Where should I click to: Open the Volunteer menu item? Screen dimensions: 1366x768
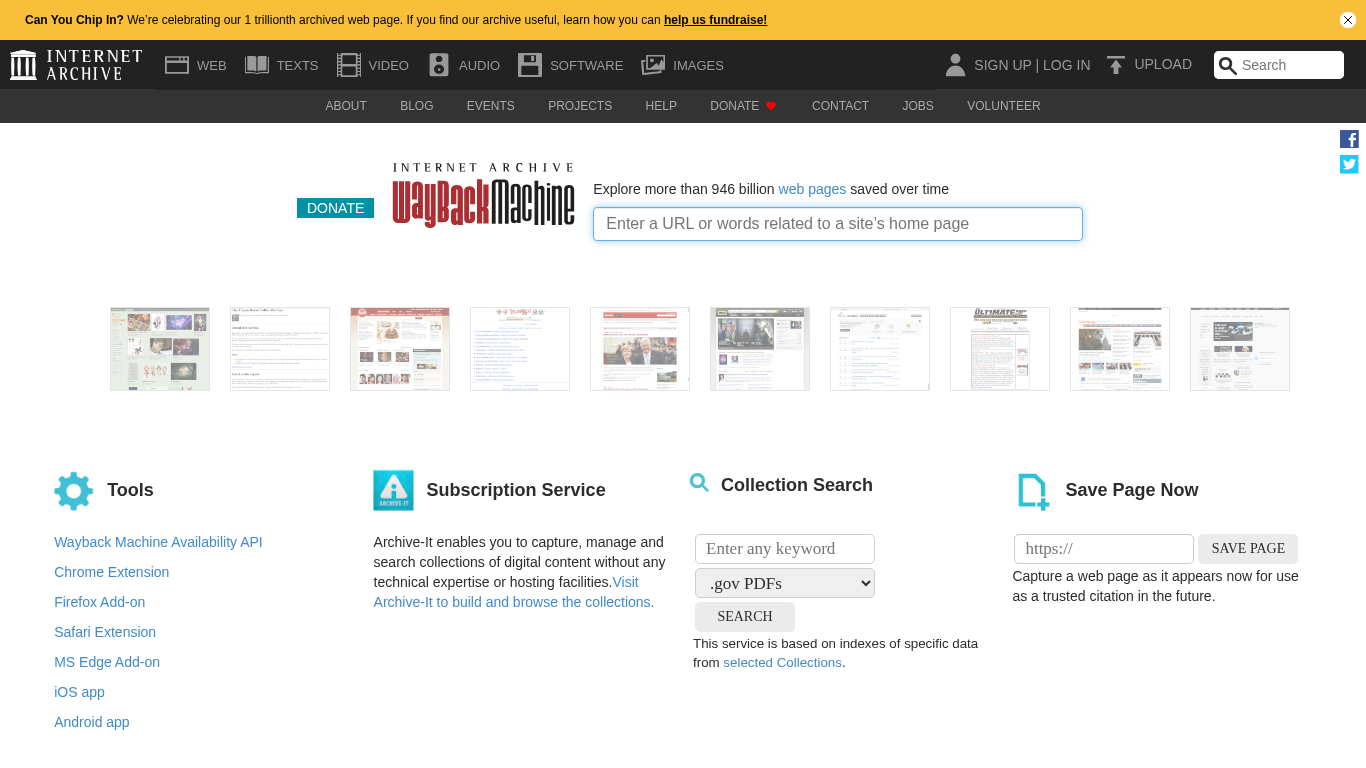click(x=1004, y=106)
